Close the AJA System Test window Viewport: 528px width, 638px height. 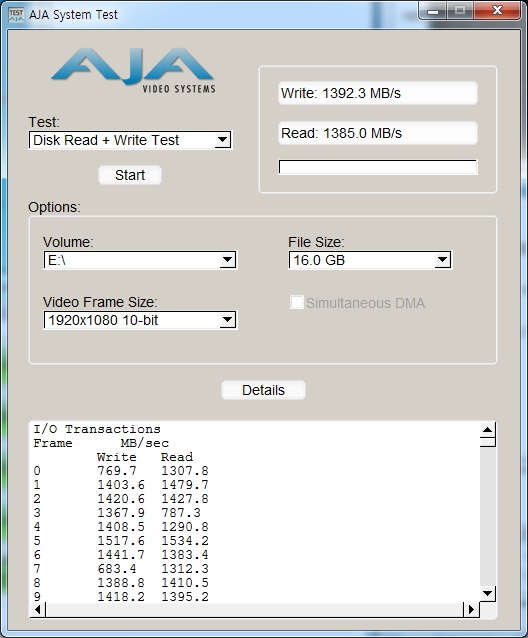point(497,10)
